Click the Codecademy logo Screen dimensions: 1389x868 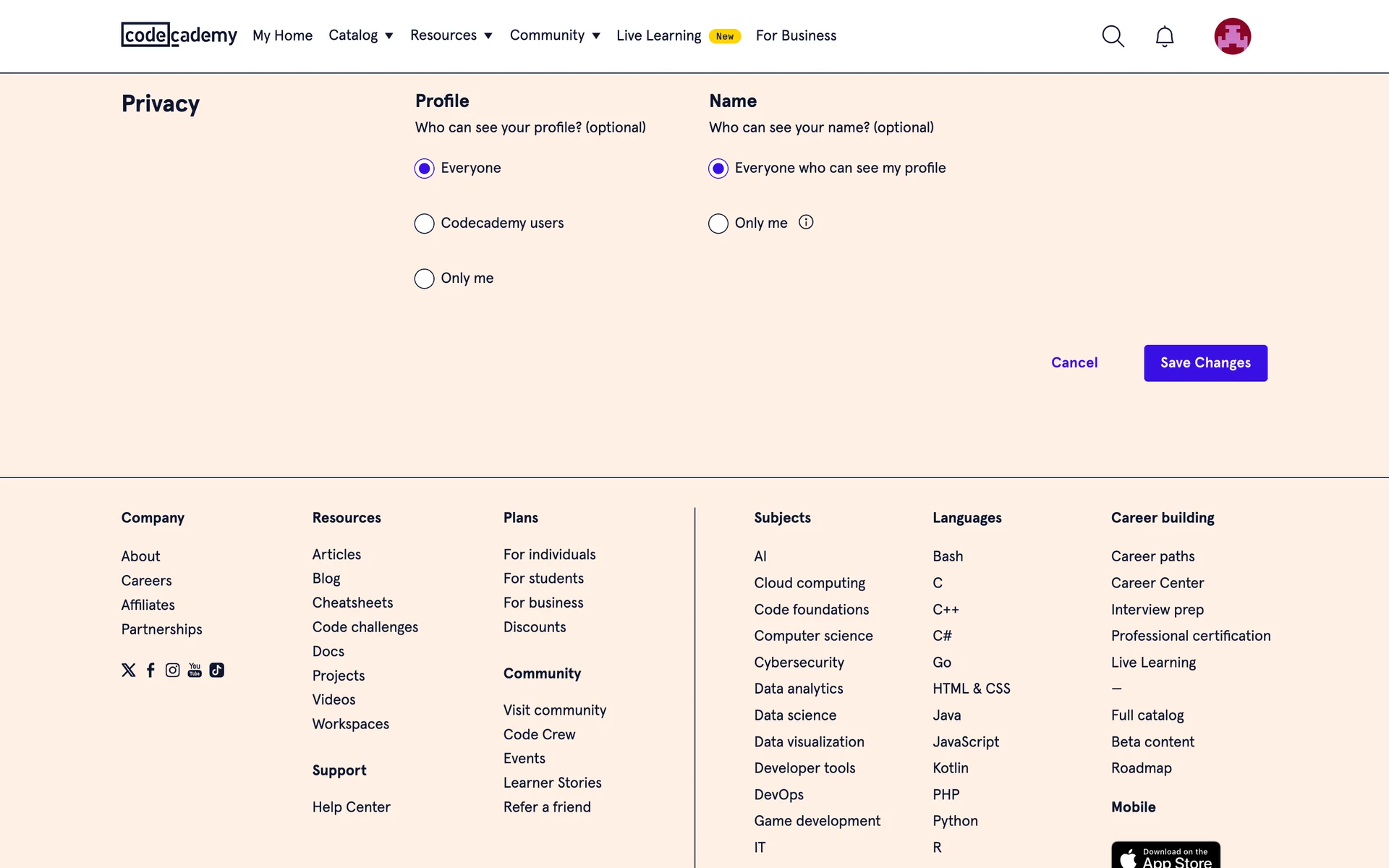(179, 35)
